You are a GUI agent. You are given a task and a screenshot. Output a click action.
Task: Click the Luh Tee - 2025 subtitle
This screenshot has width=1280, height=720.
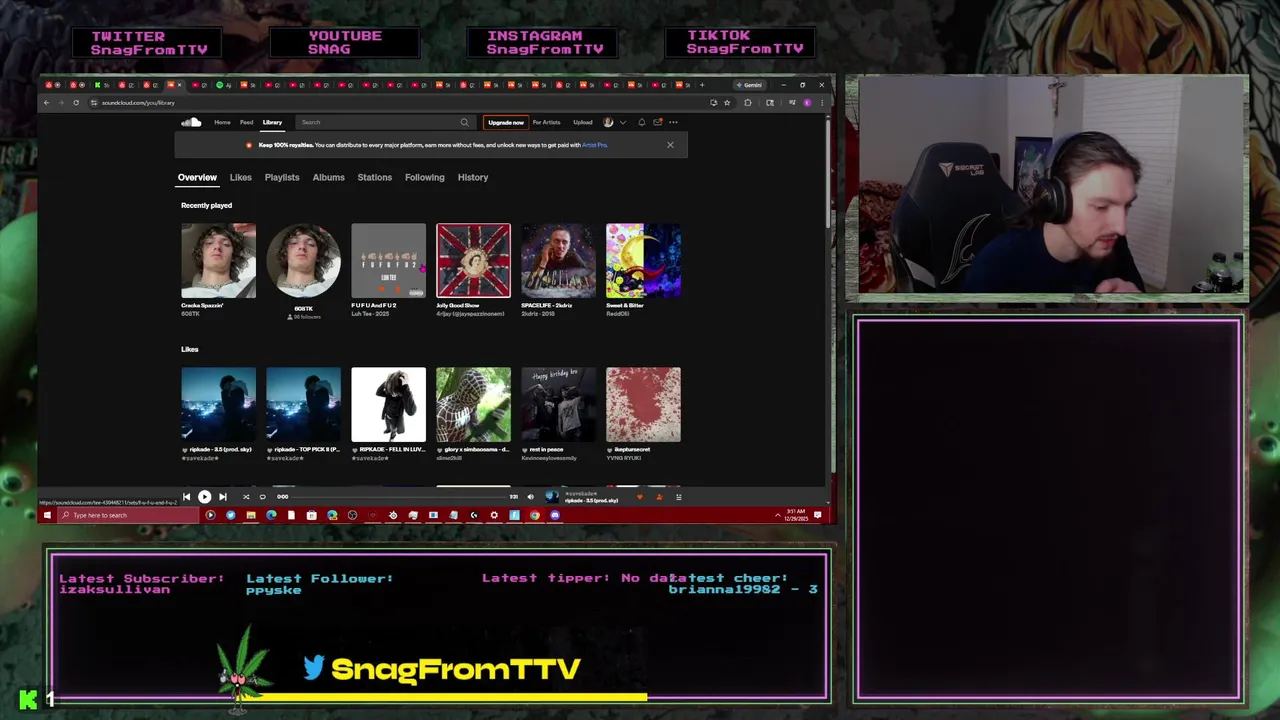[x=370, y=313]
